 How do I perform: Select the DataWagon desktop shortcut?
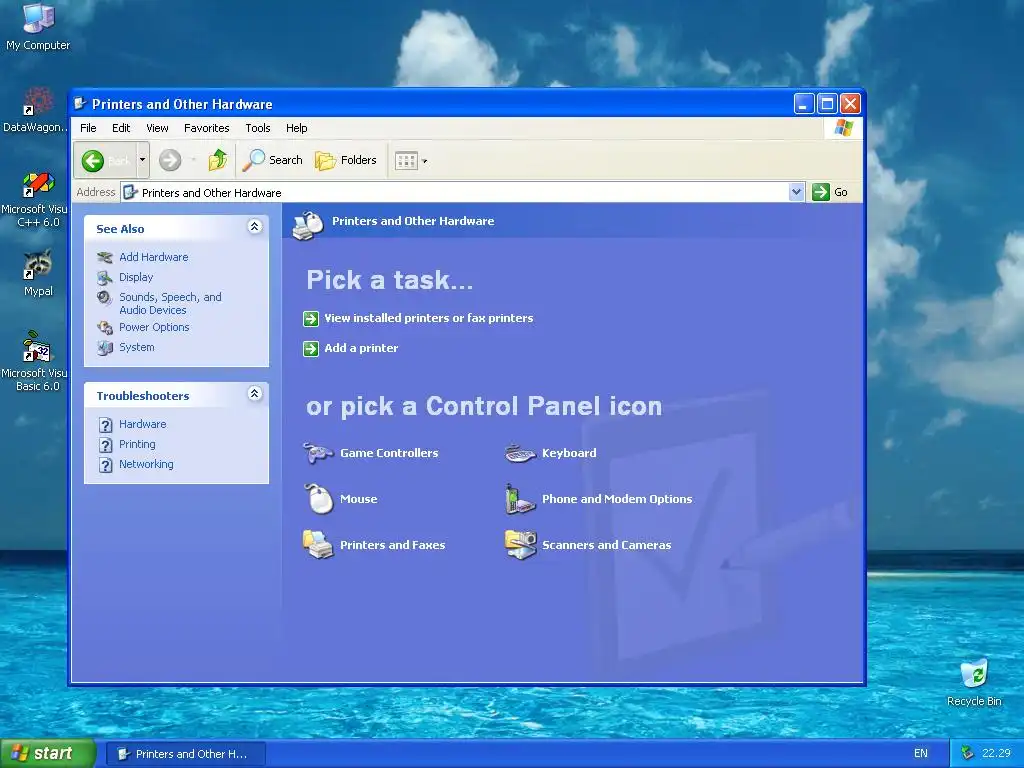click(x=36, y=110)
